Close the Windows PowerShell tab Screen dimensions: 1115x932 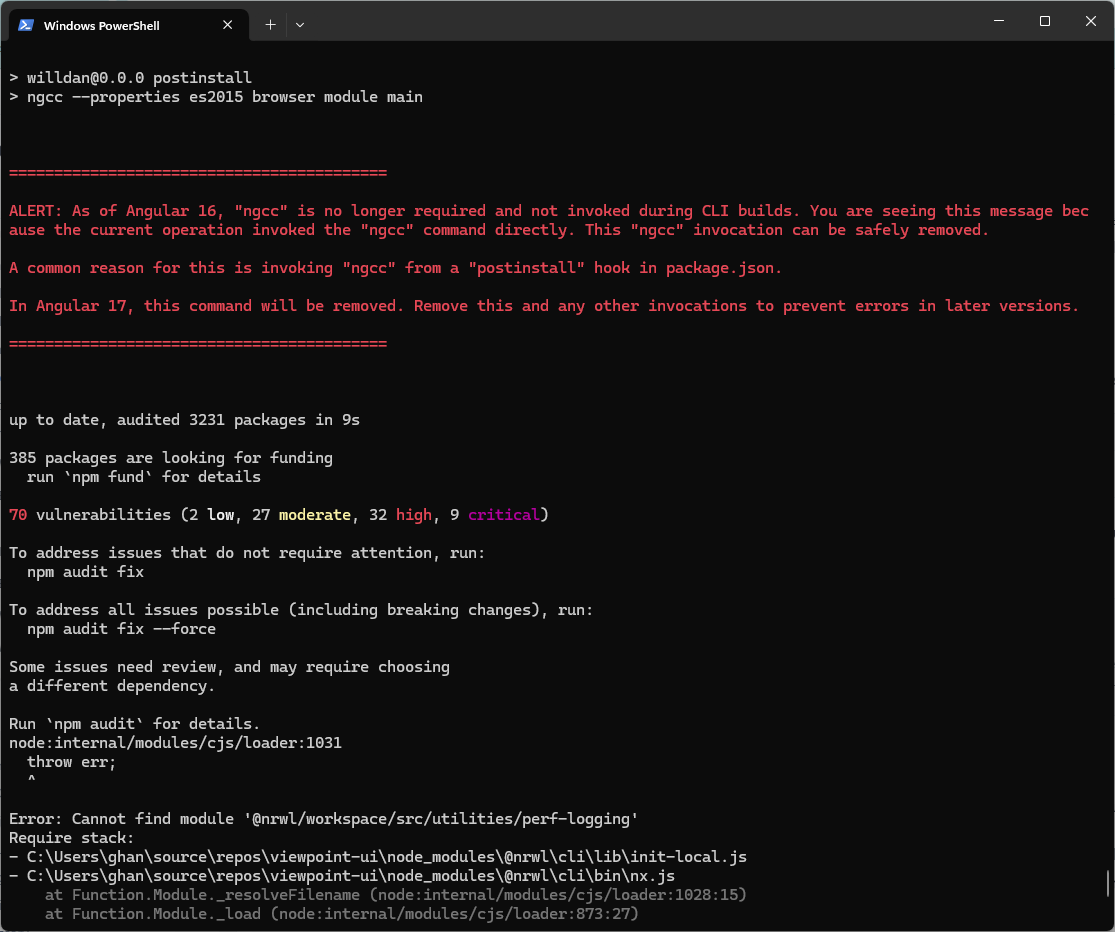click(x=228, y=25)
